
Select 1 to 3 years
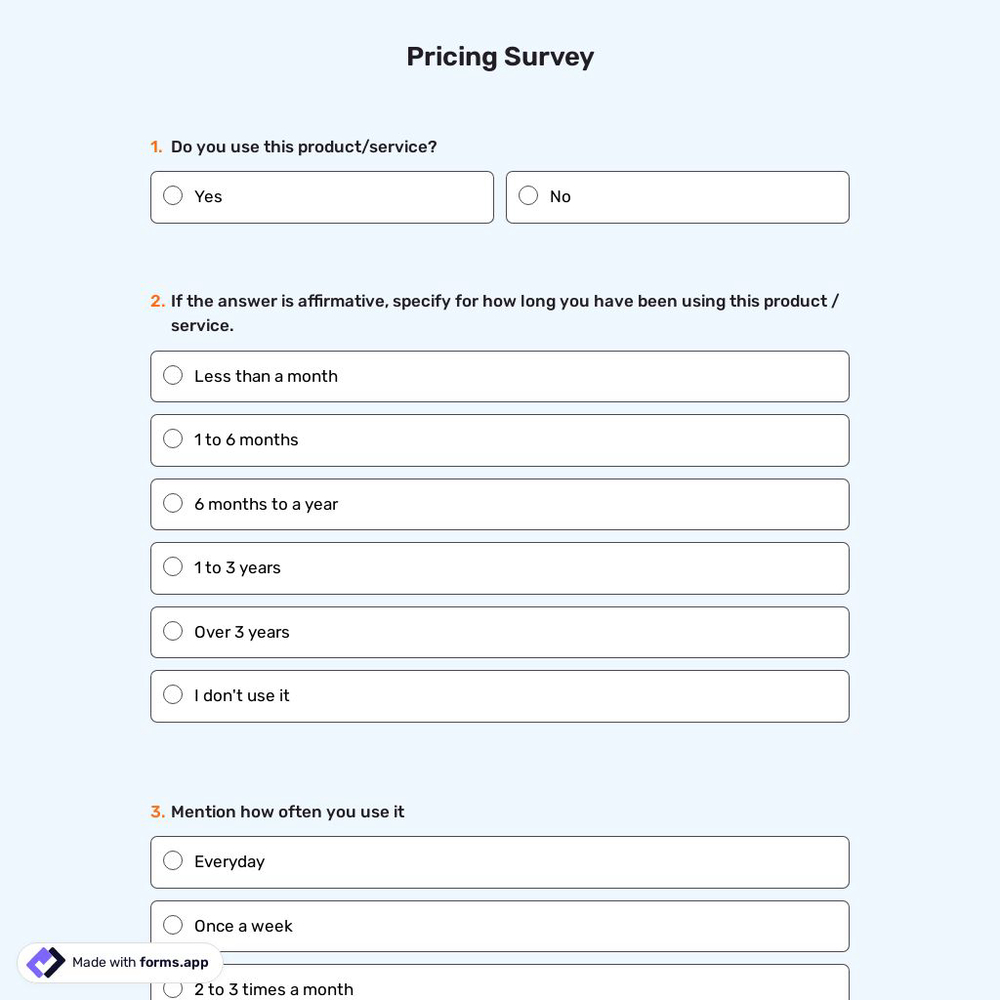(172, 567)
